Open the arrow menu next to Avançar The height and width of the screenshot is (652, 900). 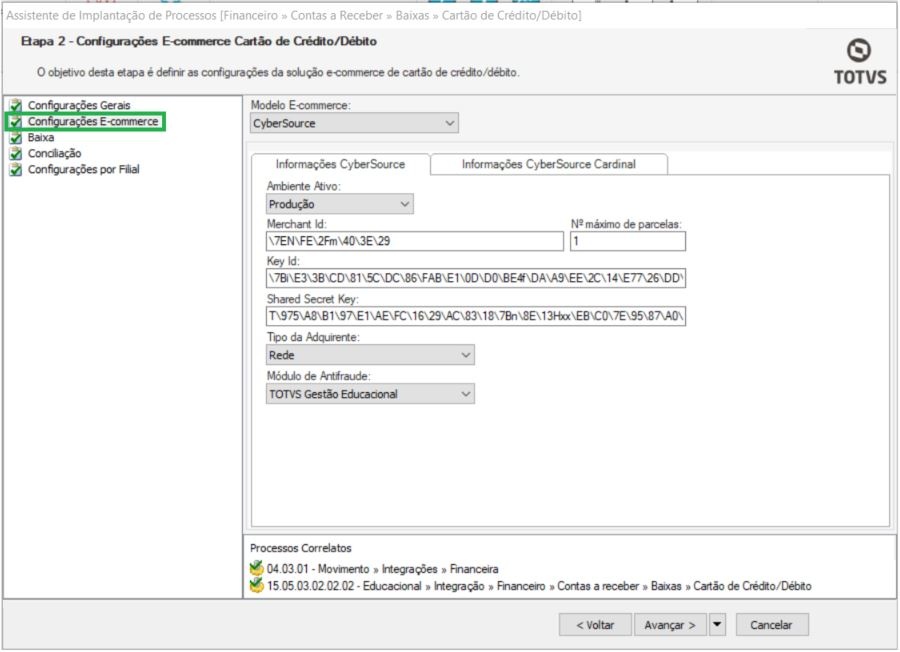coord(717,624)
